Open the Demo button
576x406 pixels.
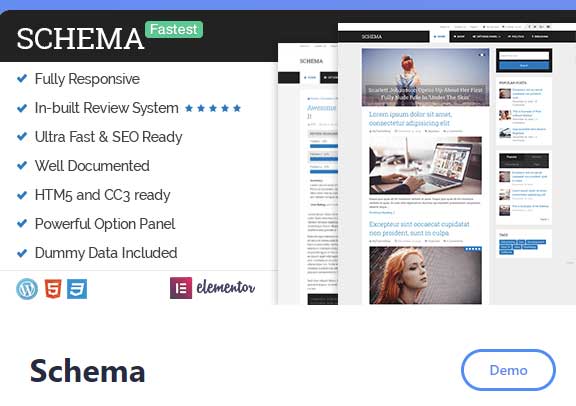pyautogui.click(x=508, y=370)
